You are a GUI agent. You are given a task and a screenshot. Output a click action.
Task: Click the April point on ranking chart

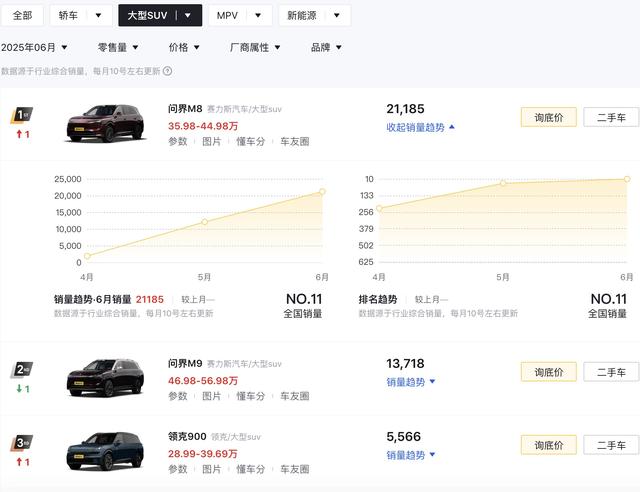(379, 208)
